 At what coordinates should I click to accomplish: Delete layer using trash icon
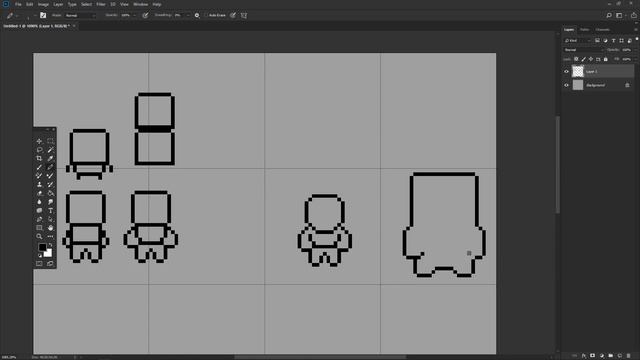(x=629, y=356)
